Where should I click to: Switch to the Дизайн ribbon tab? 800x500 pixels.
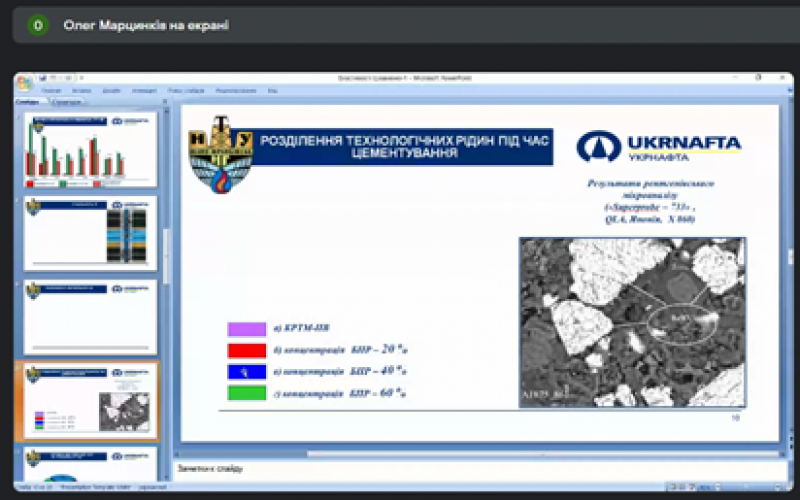[112, 91]
